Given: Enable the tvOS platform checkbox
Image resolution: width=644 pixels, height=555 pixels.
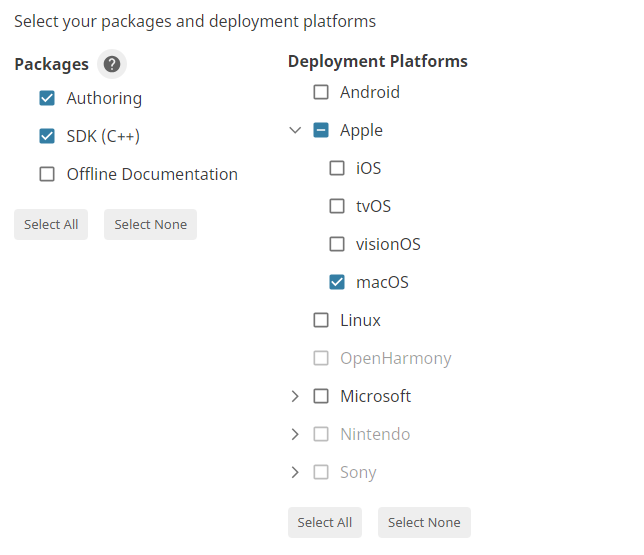Looking at the screenshot, I should [337, 206].
